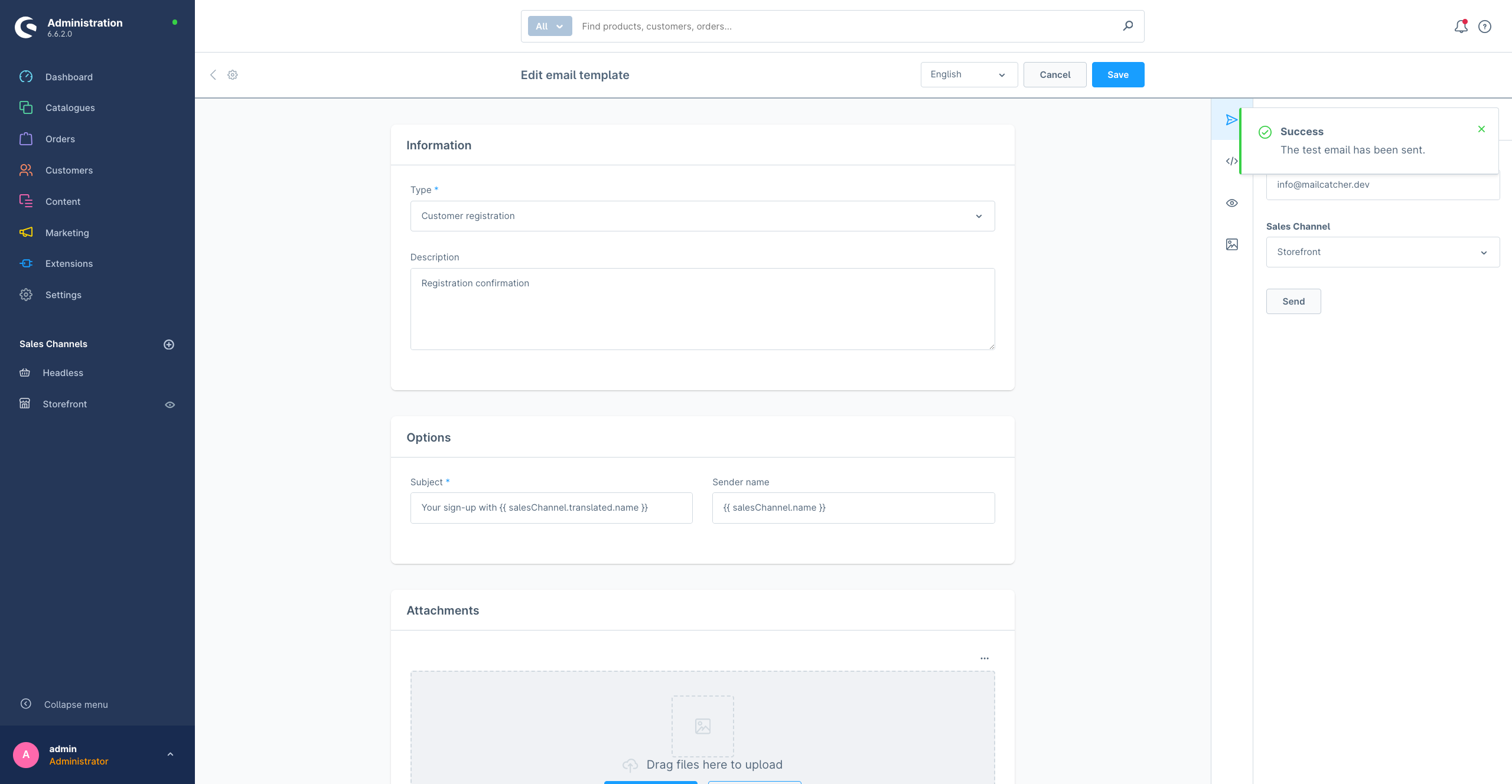Open the Extensions menu item
Viewport: 1512px width, 784px height.
click(x=69, y=263)
